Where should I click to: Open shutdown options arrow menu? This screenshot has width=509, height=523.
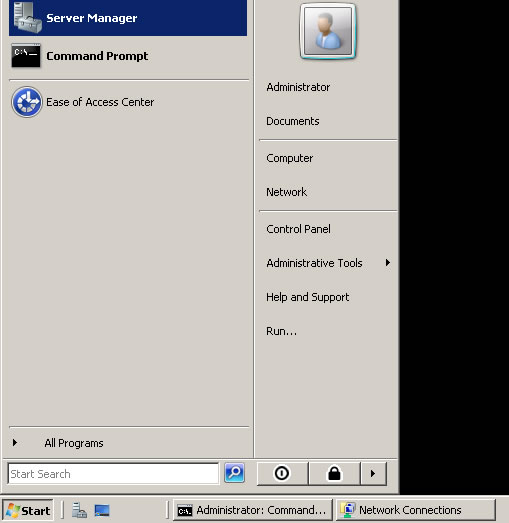(373, 473)
